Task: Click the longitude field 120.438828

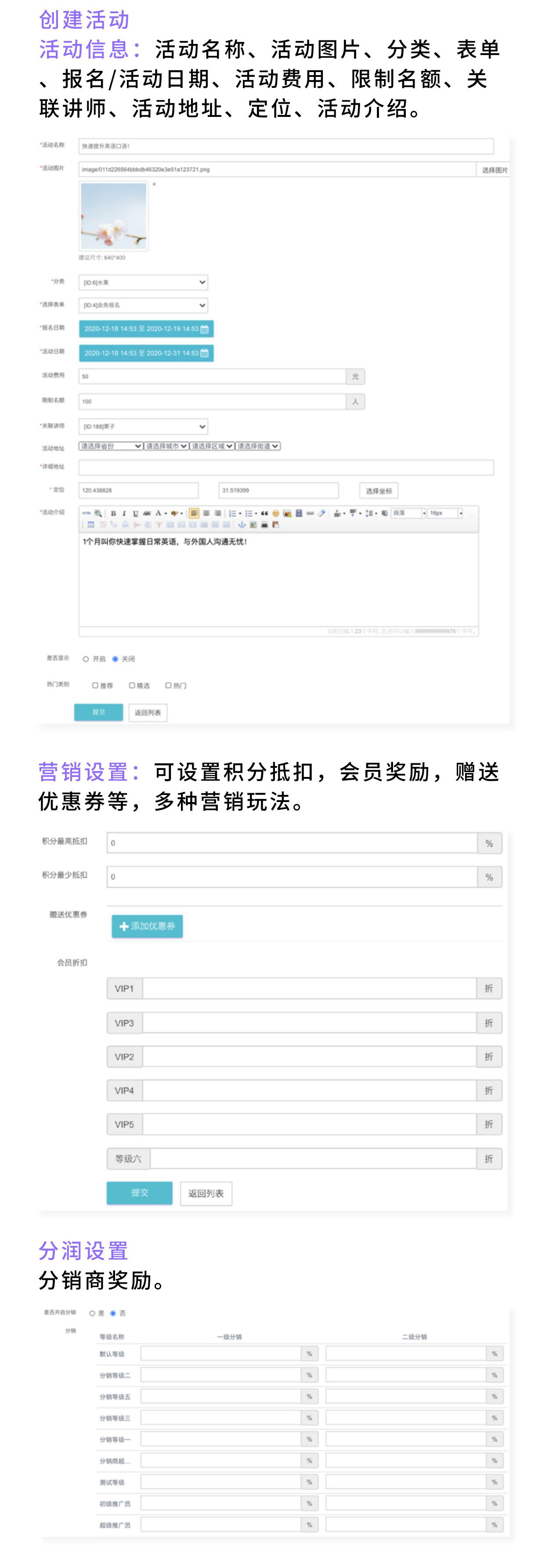Action: click(x=139, y=490)
